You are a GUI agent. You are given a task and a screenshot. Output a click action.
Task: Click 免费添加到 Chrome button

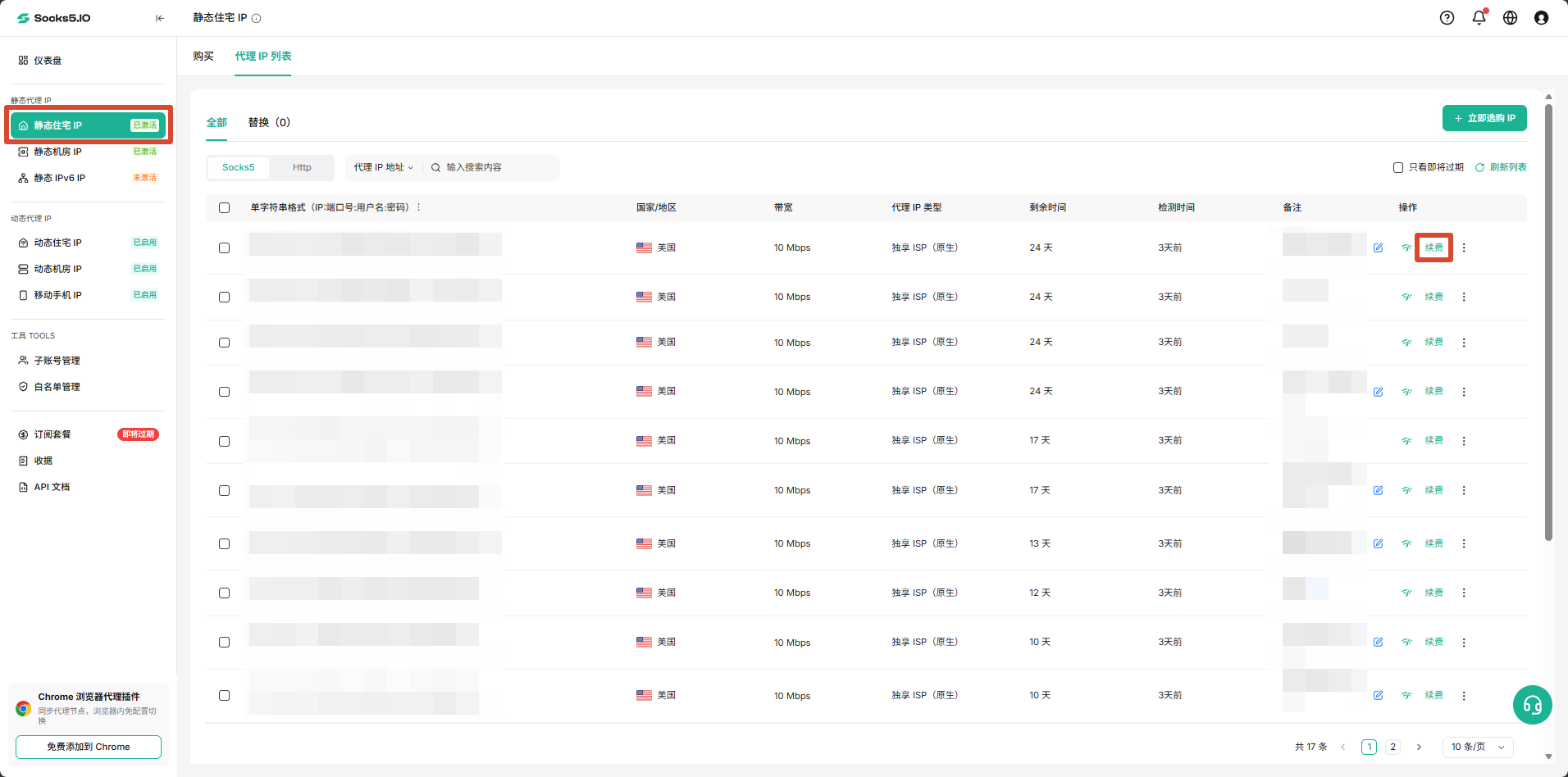89,747
